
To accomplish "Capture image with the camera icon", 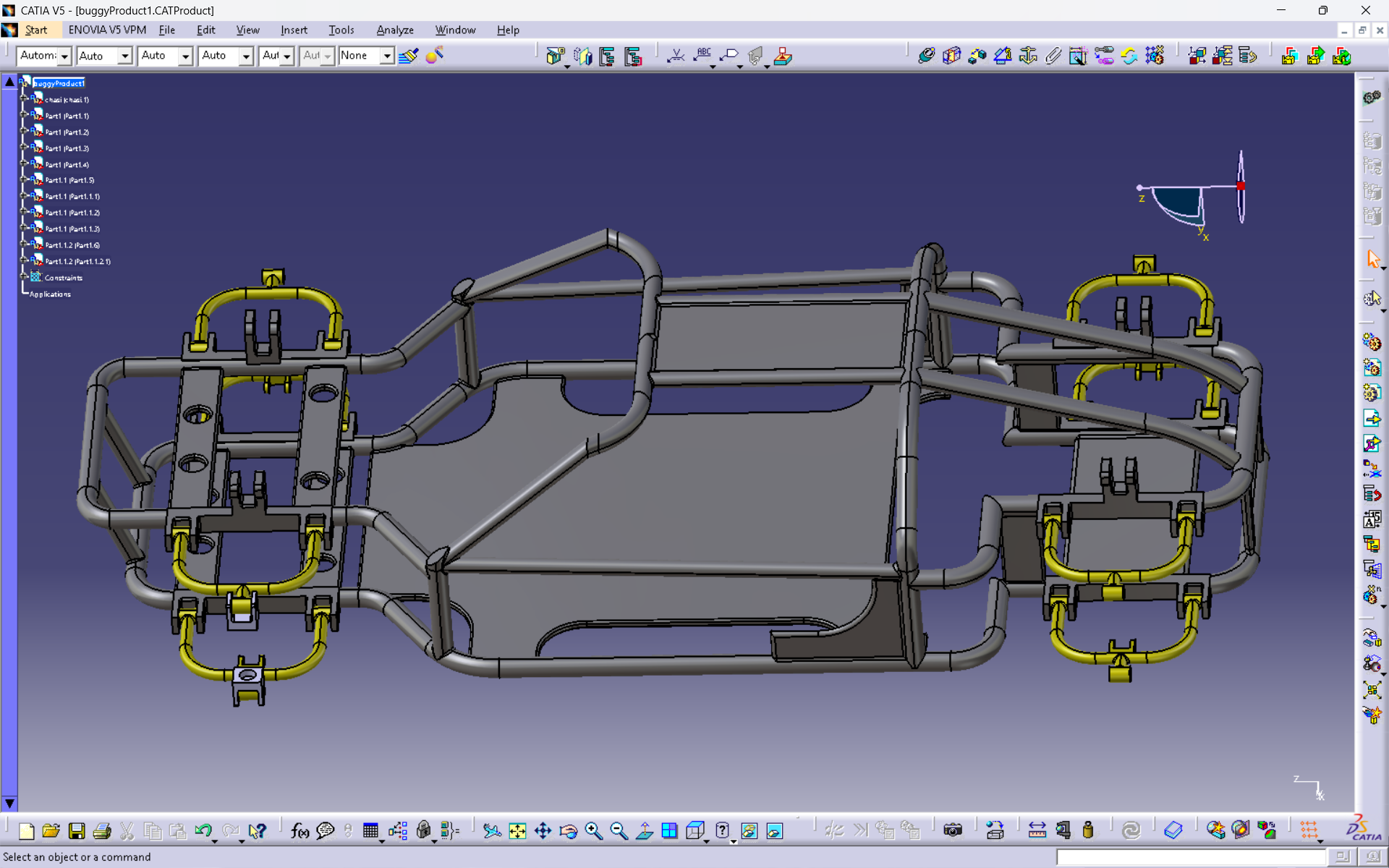I will coord(953,830).
